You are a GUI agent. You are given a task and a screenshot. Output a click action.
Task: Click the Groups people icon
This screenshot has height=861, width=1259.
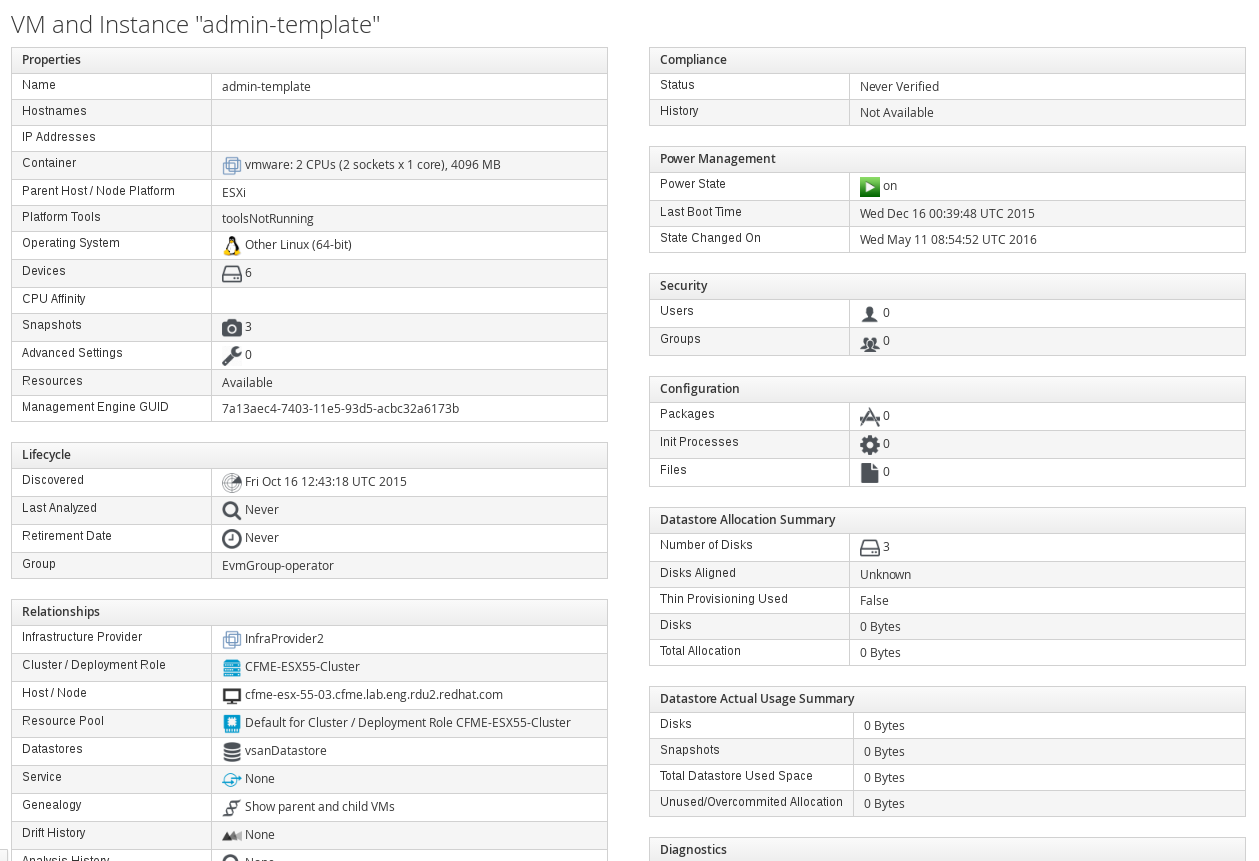[870, 342]
